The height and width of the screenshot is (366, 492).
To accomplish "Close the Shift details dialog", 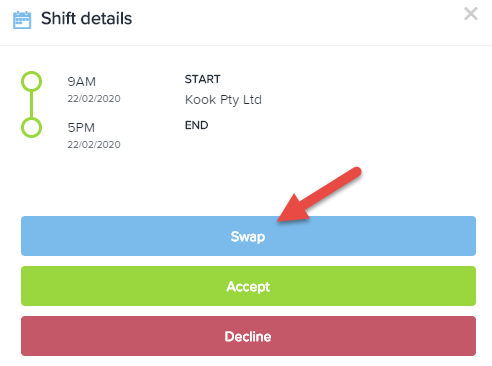I will click(471, 14).
